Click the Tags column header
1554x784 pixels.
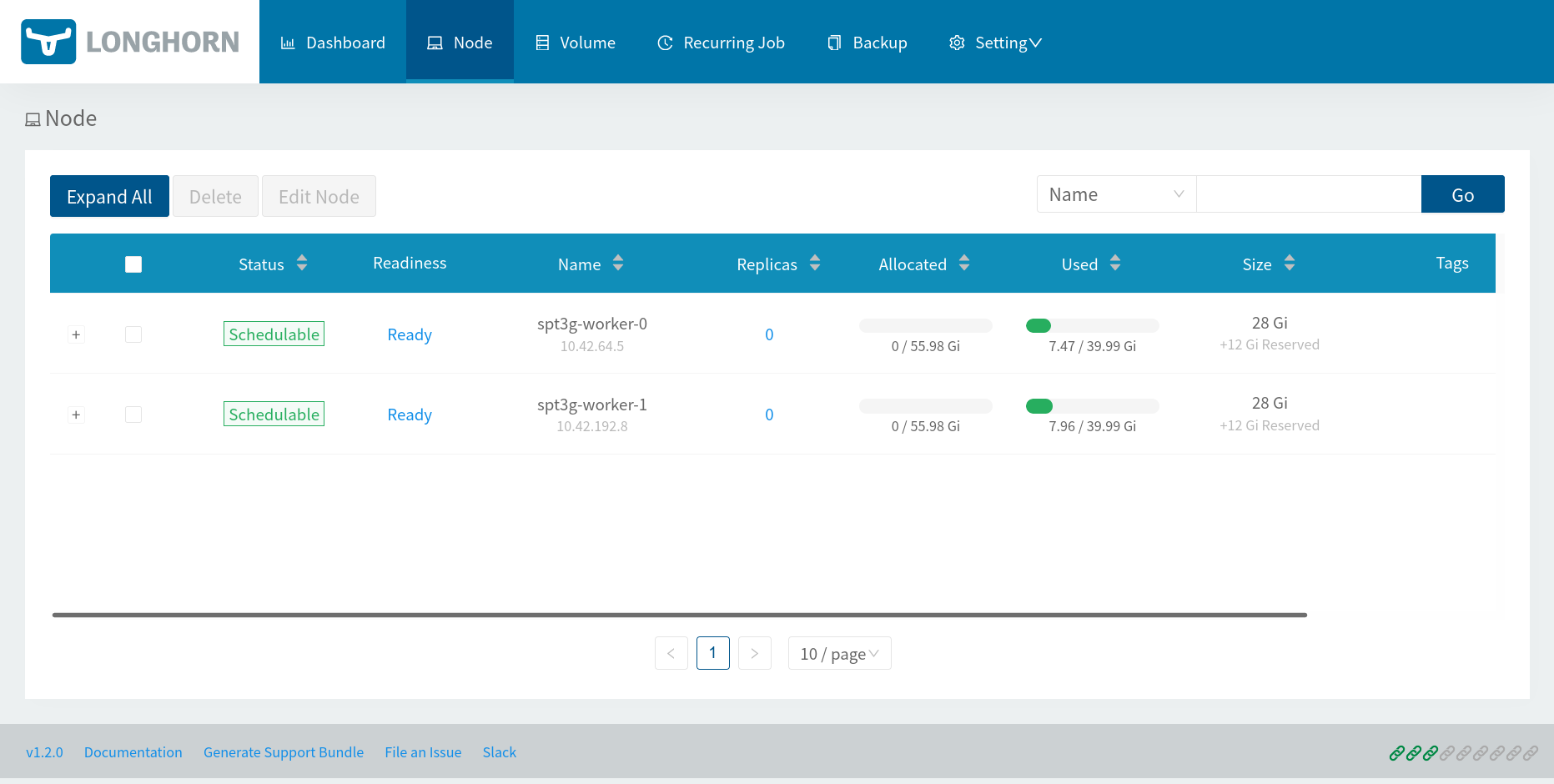[x=1452, y=263]
